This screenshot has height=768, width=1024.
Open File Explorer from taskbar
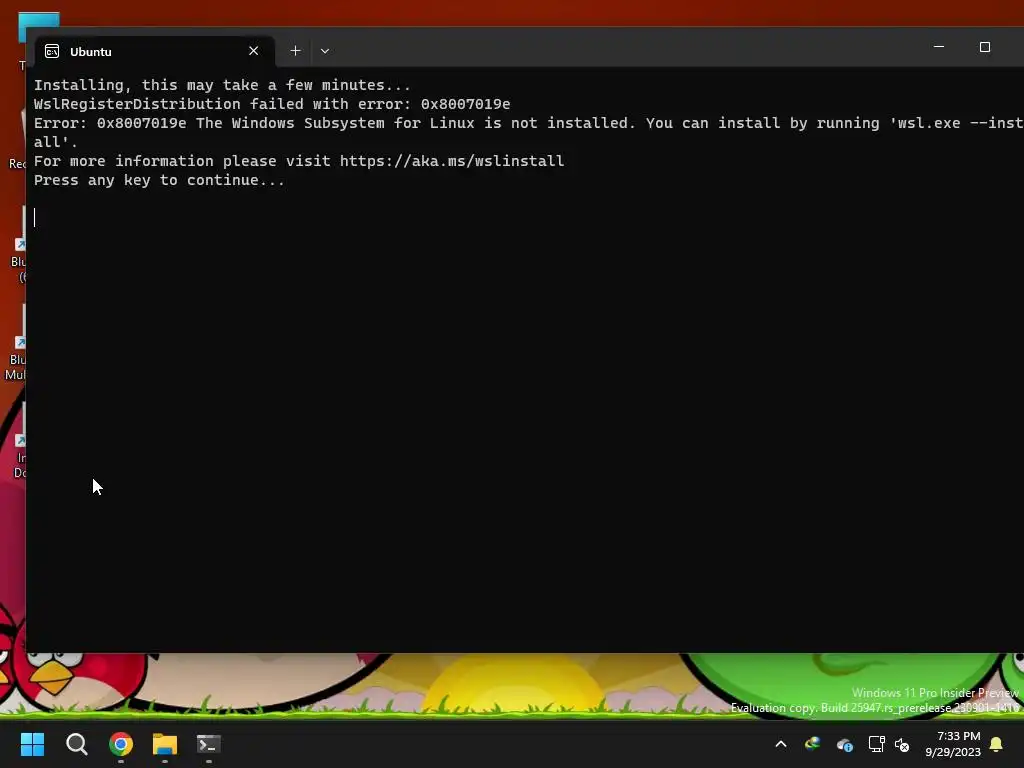(165, 744)
